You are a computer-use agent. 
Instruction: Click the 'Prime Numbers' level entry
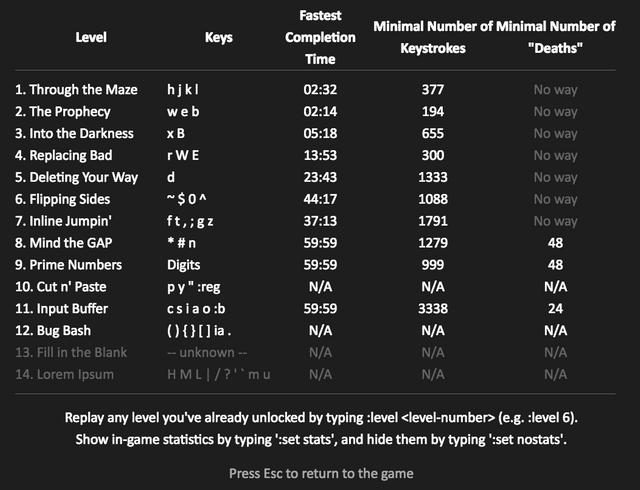68,265
